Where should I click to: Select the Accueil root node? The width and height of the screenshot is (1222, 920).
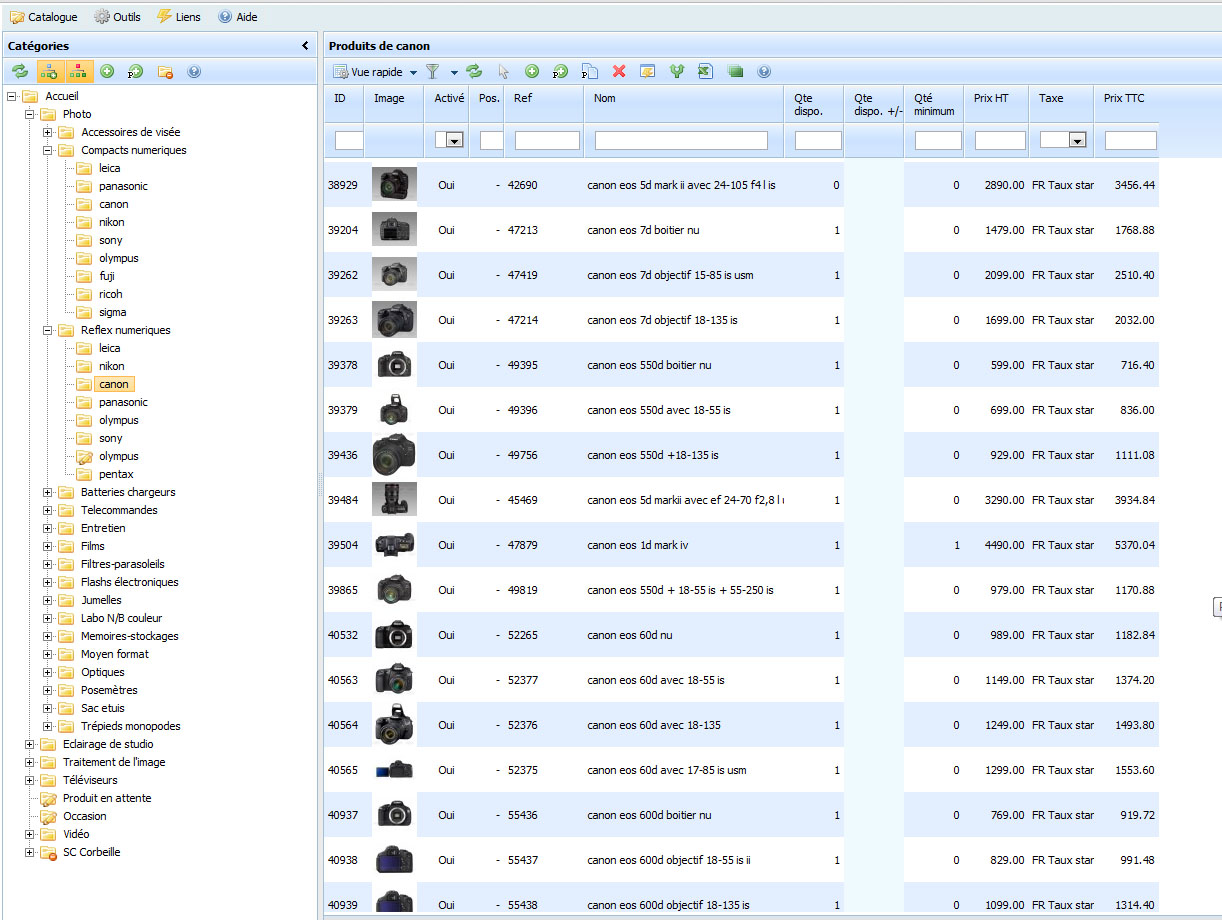pyautogui.click(x=61, y=96)
